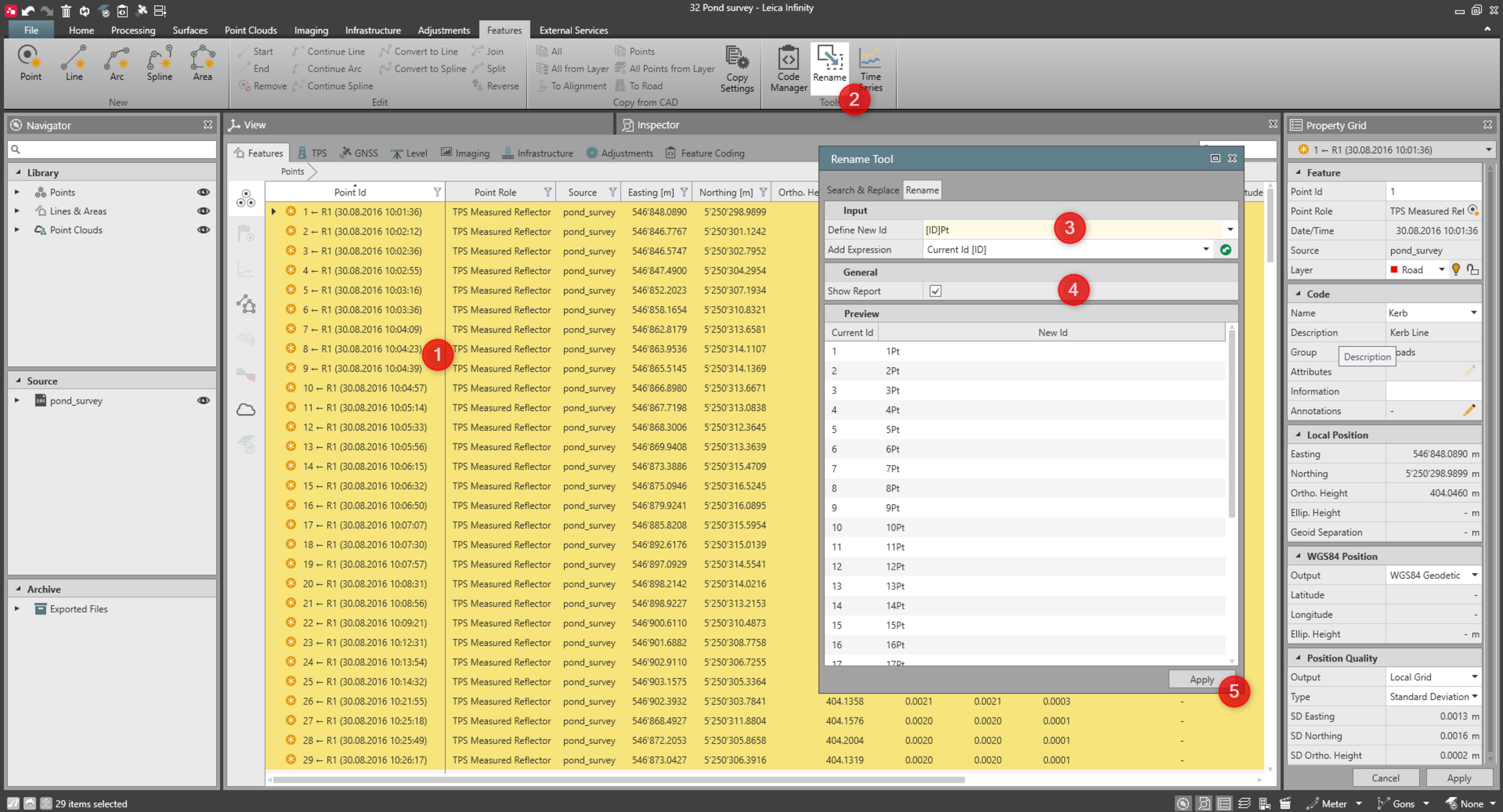Collapse the Local Position section
This screenshot has width=1503, height=812.
tap(1298, 435)
